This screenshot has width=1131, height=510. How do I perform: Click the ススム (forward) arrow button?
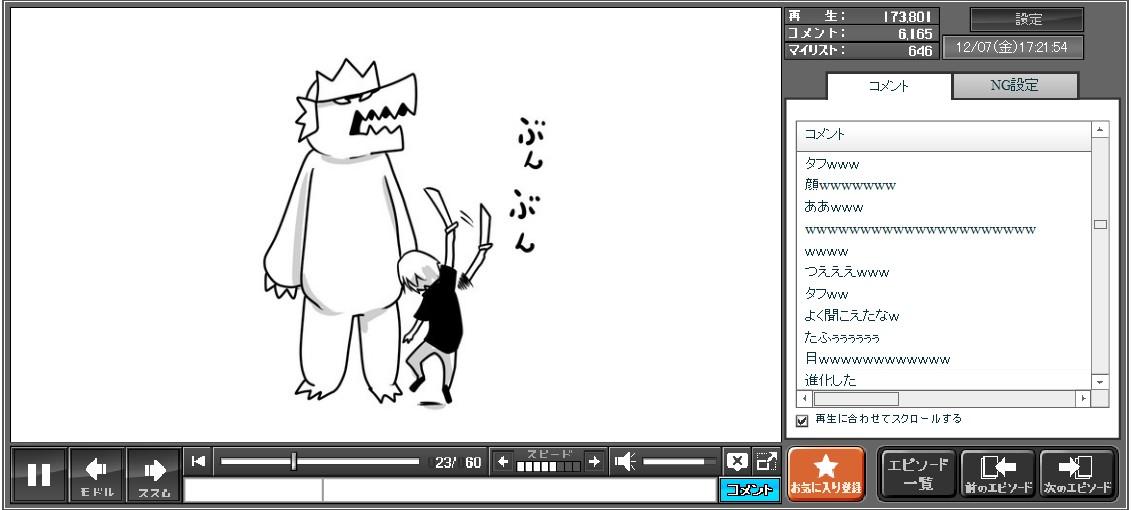[154, 475]
